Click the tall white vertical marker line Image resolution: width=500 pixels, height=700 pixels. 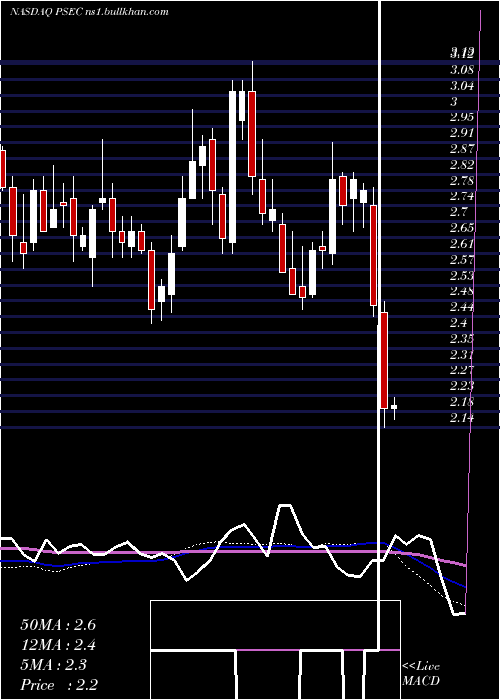pyautogui.click(x=379, y=325)
